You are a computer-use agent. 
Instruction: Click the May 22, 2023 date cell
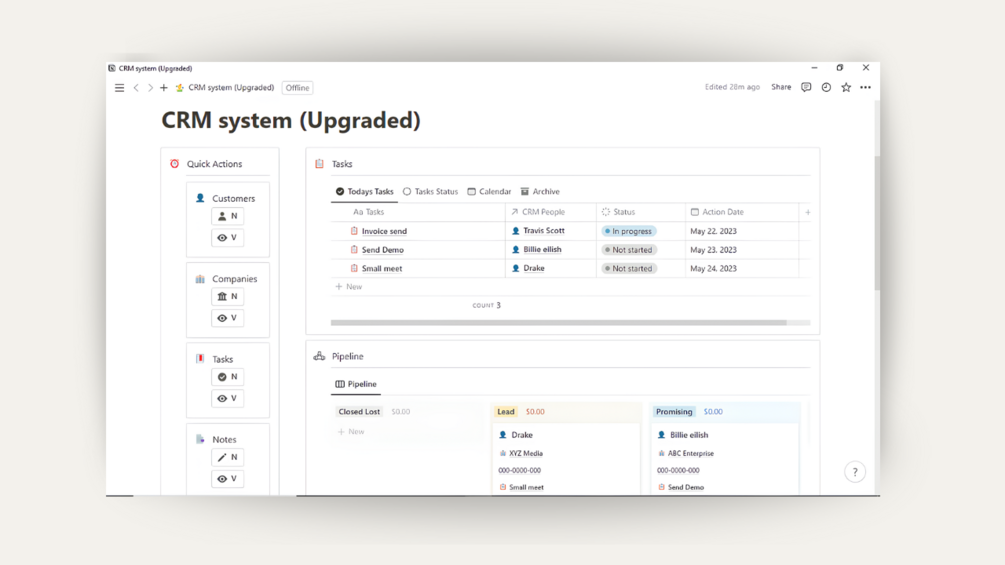tap(713, 231)
